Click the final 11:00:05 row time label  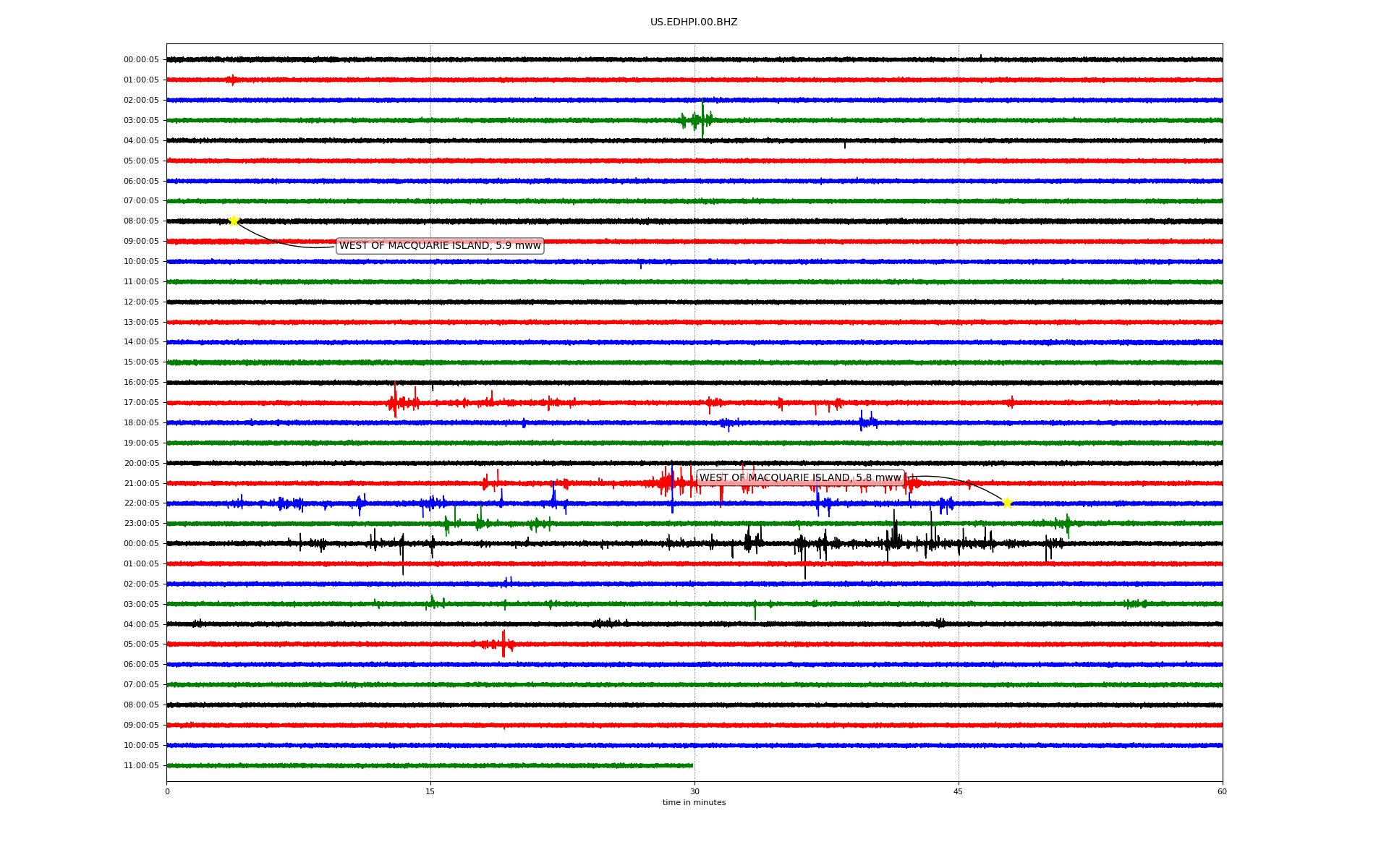(141, 766)
